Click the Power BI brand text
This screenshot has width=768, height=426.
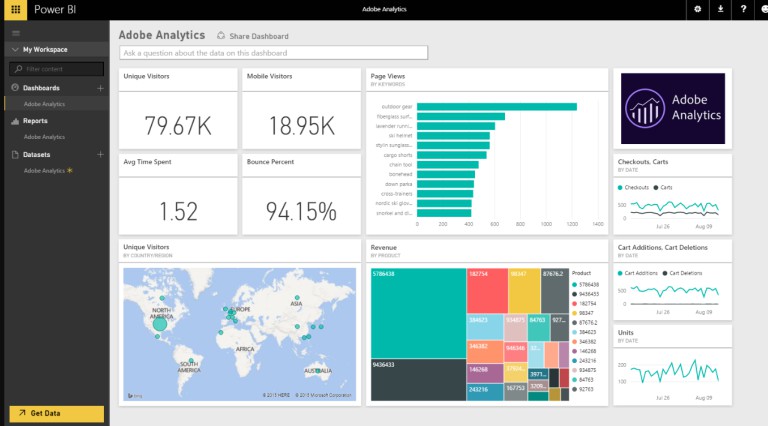click(x=55, y=9)
